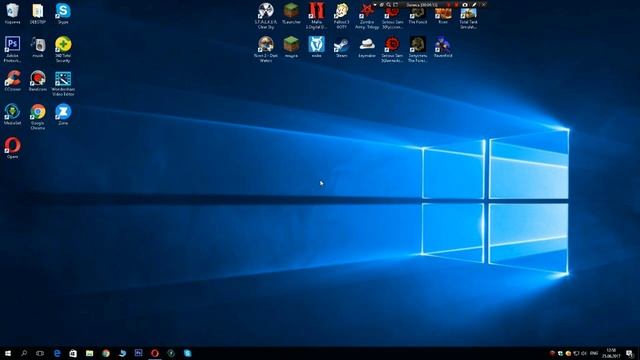The image size is (640, 360).
Task: Switch to Opera on the taskbar
Action: (x=155, y=353)
